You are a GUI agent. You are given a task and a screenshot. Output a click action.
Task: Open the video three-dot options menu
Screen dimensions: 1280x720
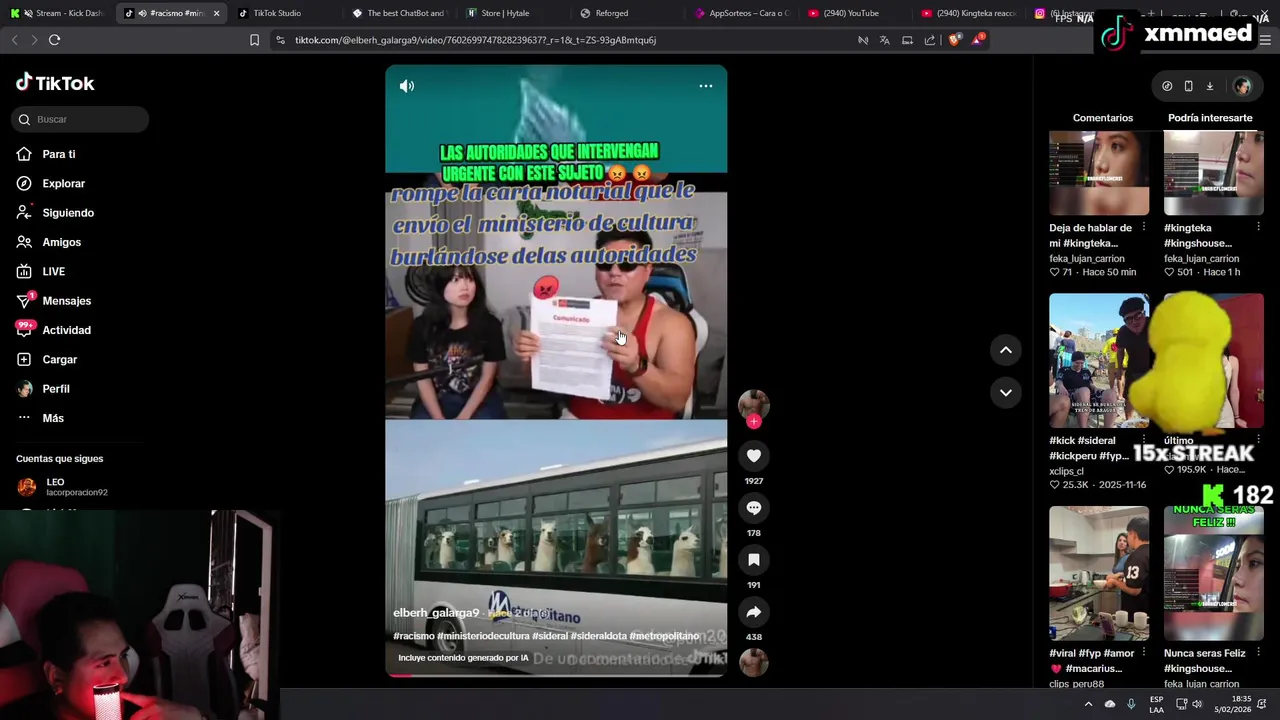706,86
